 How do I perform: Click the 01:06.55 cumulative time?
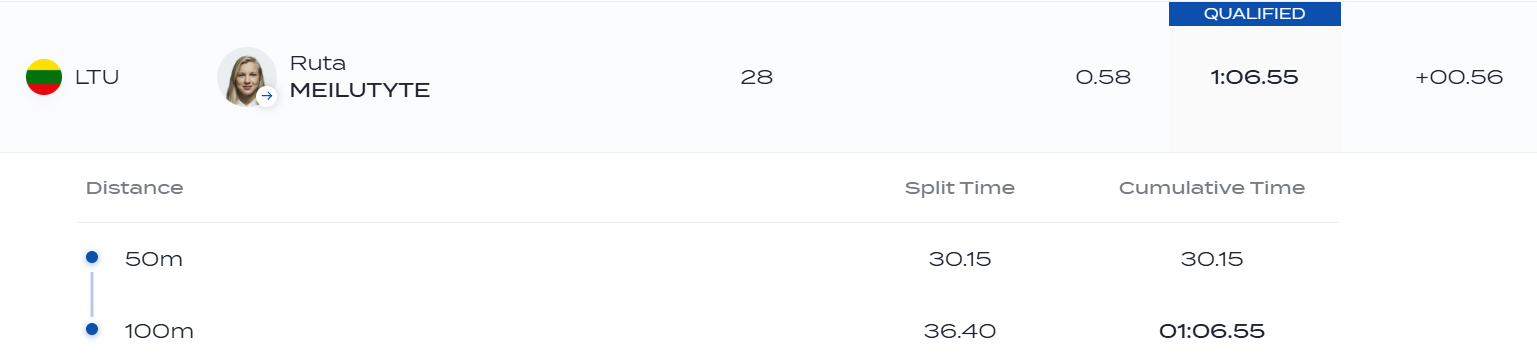(x=1212, y=330)
